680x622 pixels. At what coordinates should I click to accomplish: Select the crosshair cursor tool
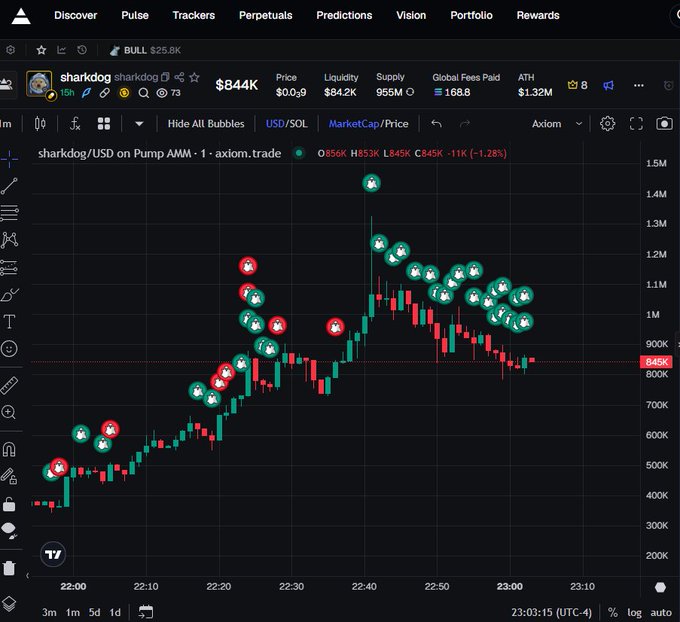pos(9,159)
